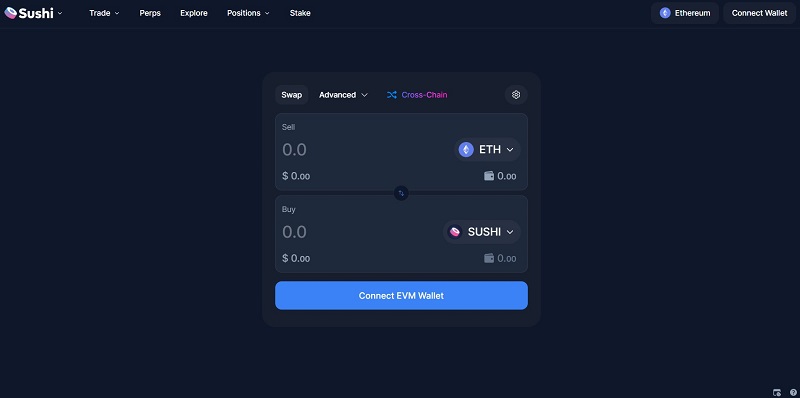Click the Sushi logo in the header

tap(29, 13)
